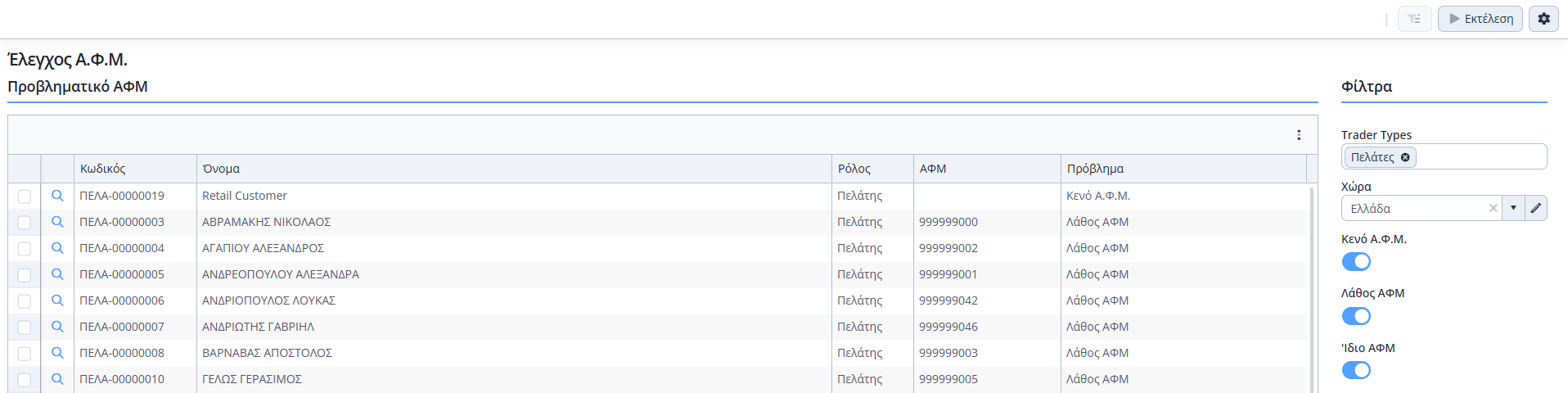Sort table by the Κωδικός column header
This screenshot has width=1568, height=393.
click(103, 169)
